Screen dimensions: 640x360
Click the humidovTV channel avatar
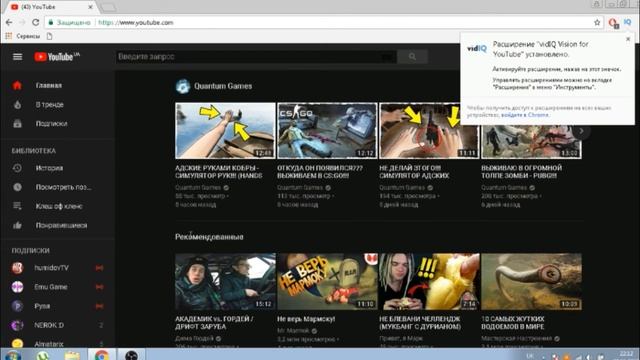[17, 268]
